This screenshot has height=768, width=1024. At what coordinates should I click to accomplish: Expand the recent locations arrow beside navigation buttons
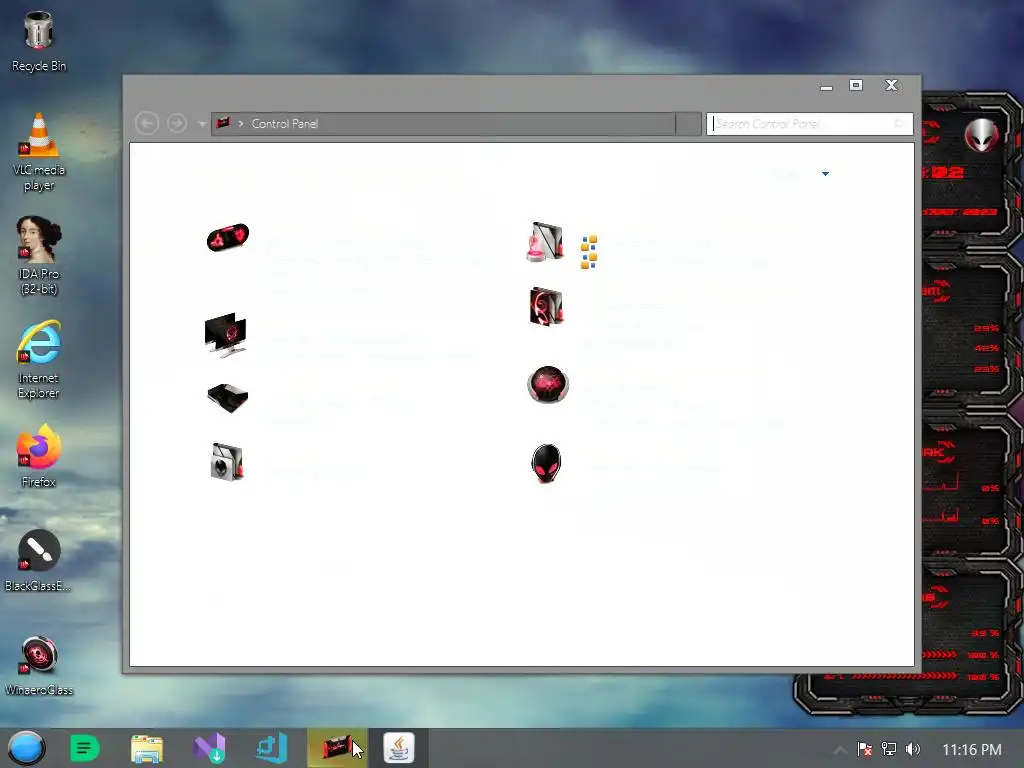[x=202, y=123]
